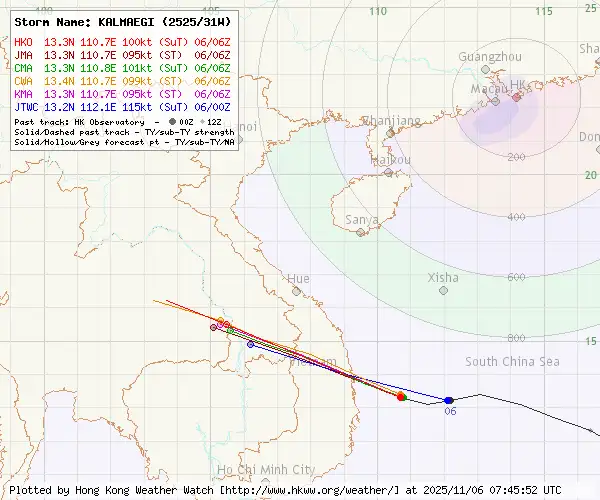Click the green CMA legend entry
The height and width of the screenshot is (500, 600).
tap(122, 68)
